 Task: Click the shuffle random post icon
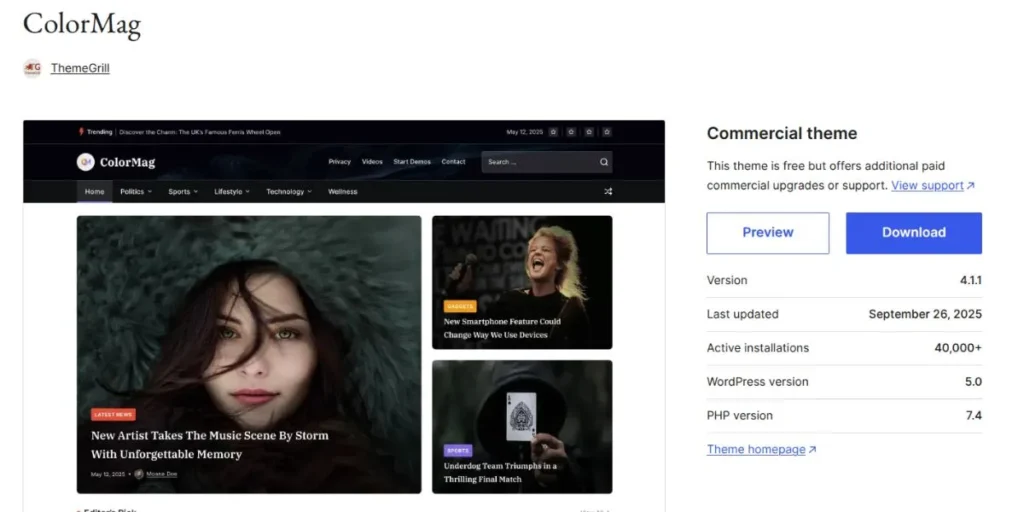click(x=608, y=192)
